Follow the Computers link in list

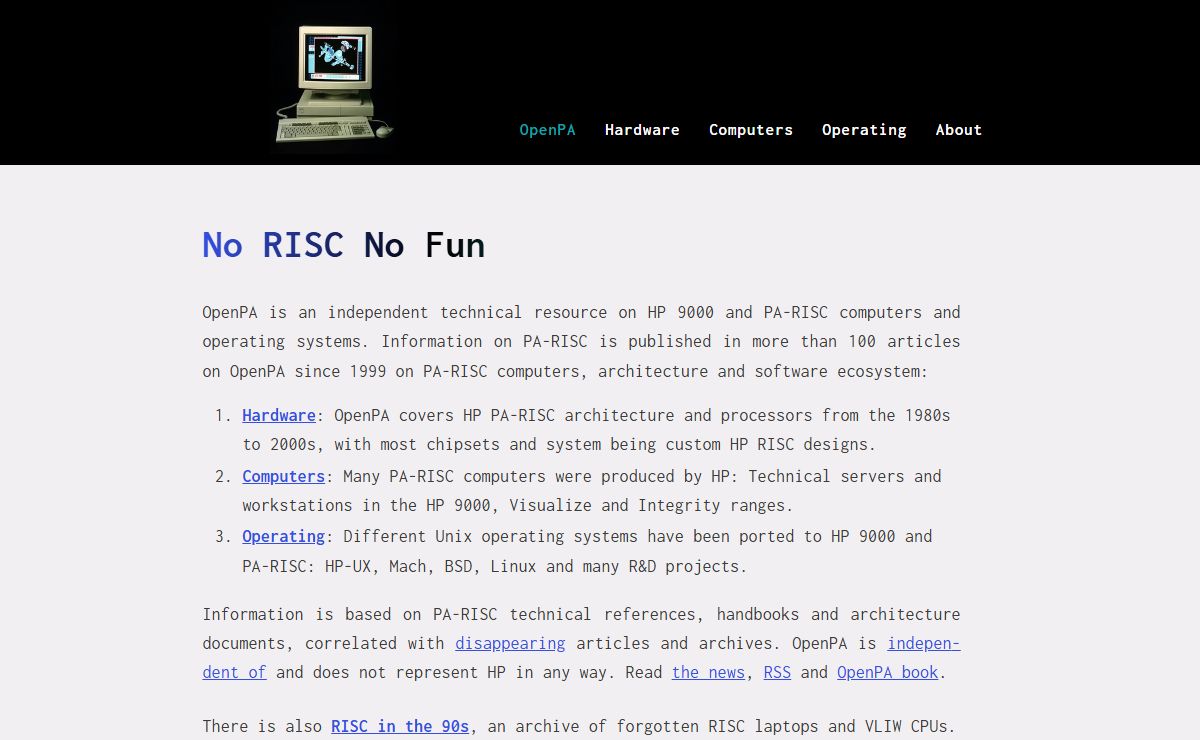pyautogui.click(x=284, y=476)
